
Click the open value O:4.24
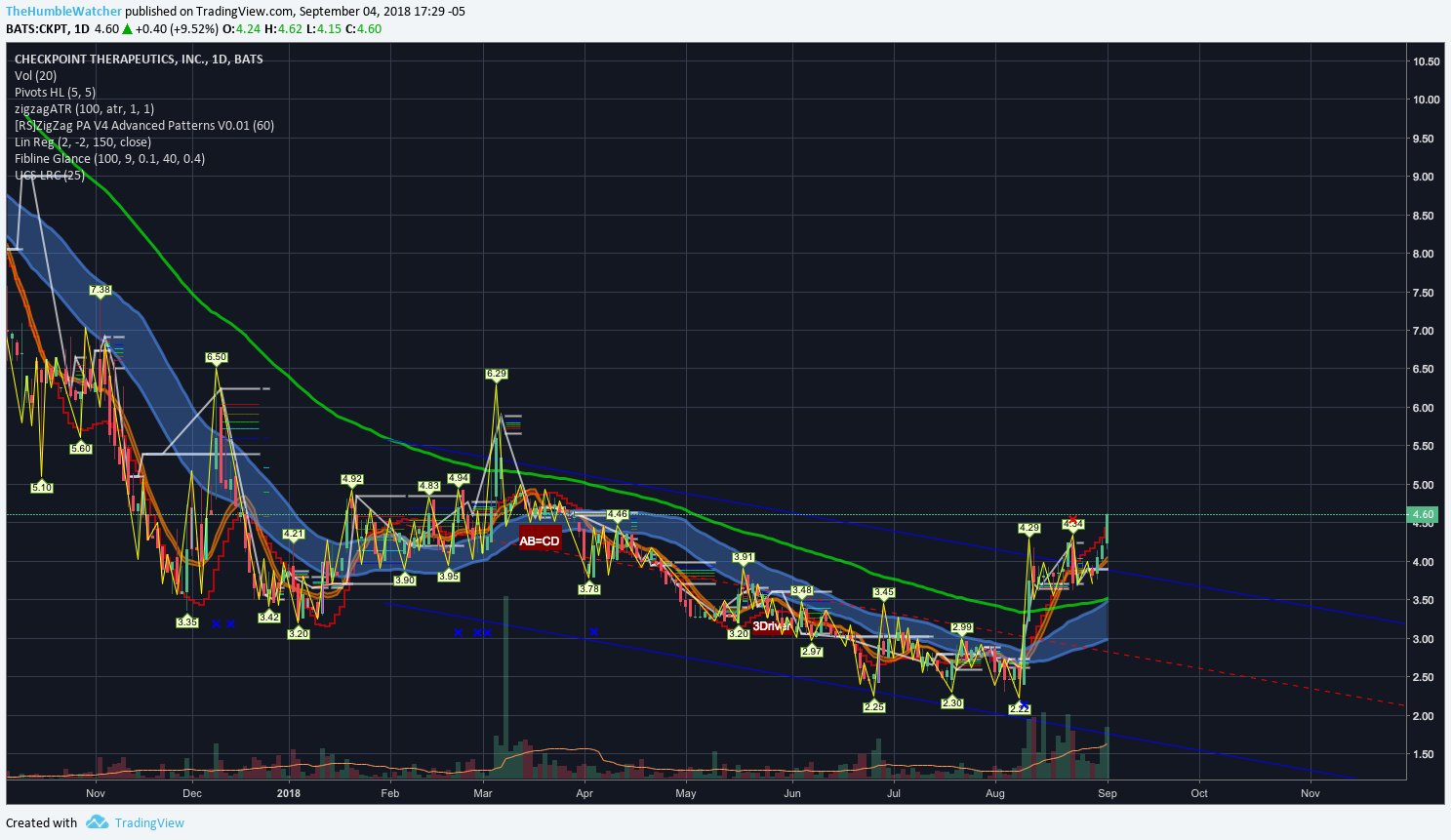pyautogui.click(x=240, y=28)
